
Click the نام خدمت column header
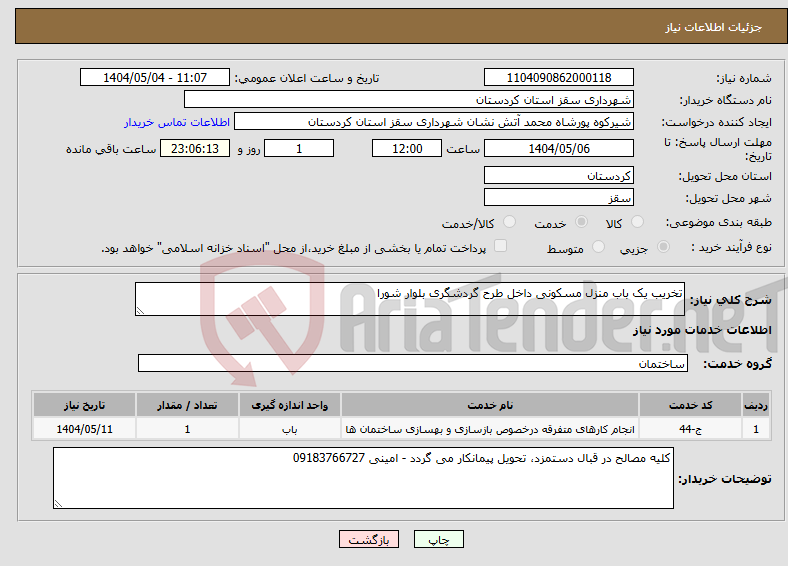point(490,405)
